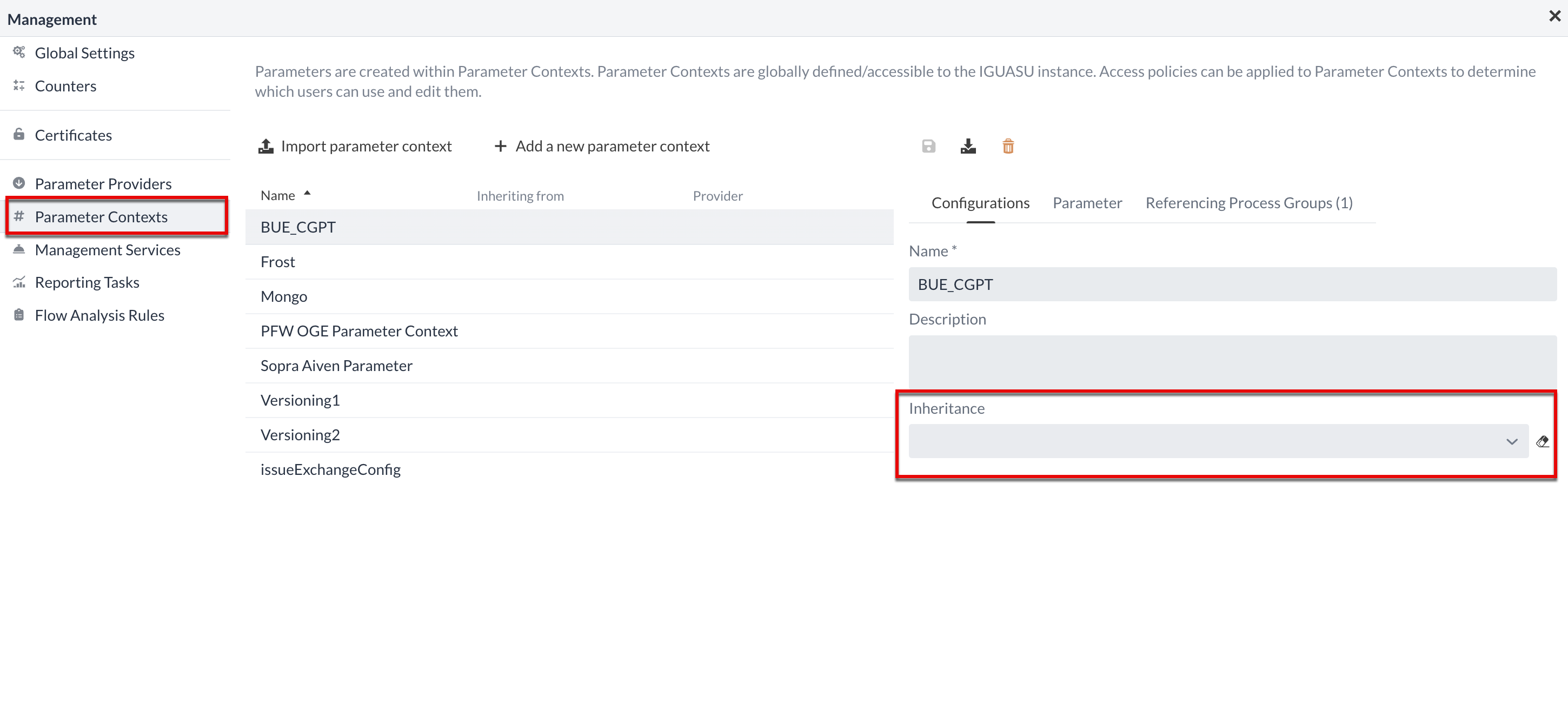Click Import parameter context button
Screen dimensions: 1568x728
click(355, 146)
